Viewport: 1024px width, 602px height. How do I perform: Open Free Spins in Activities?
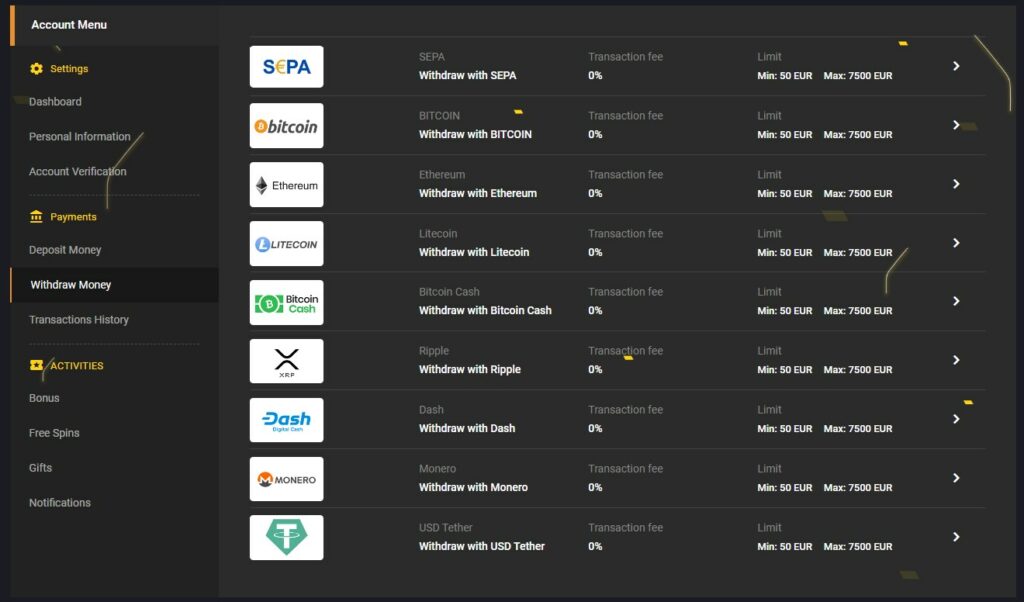tap(54, 433)
